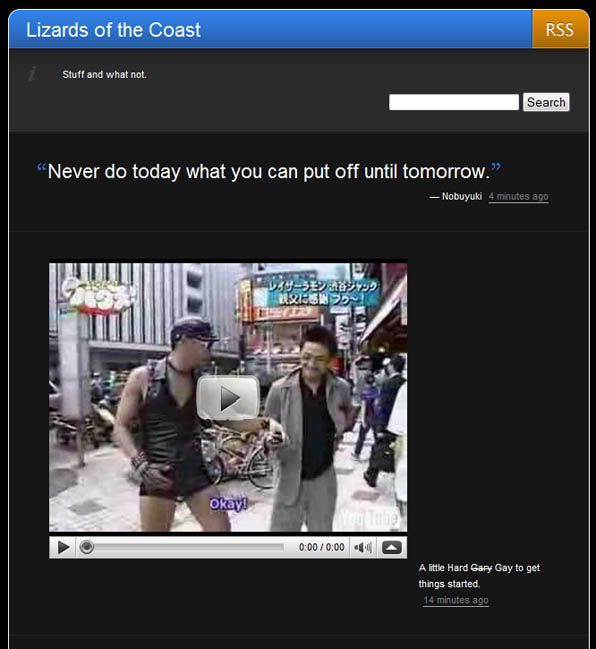Click the YouTube watermark logo on the video
The image size is (596, 649).
pyautogui.click(x=370, y=518)
